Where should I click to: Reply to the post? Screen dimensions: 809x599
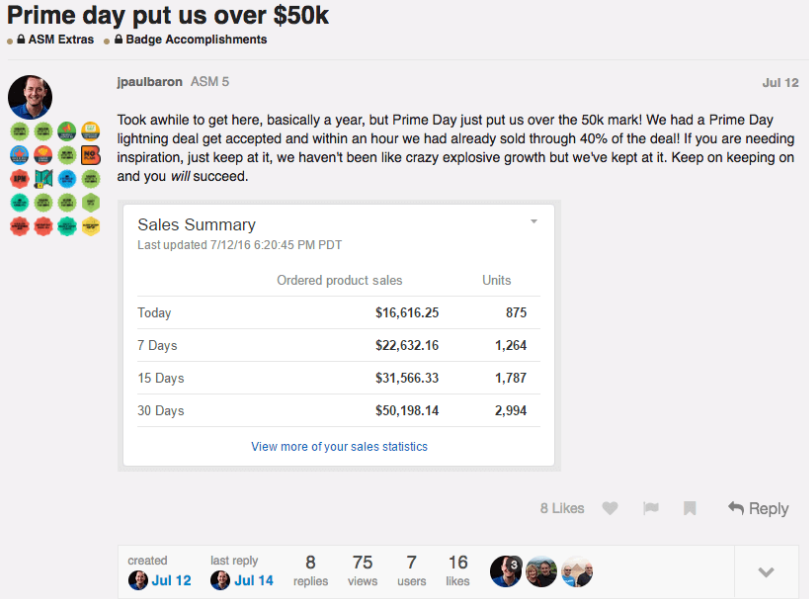pos(758,508)
